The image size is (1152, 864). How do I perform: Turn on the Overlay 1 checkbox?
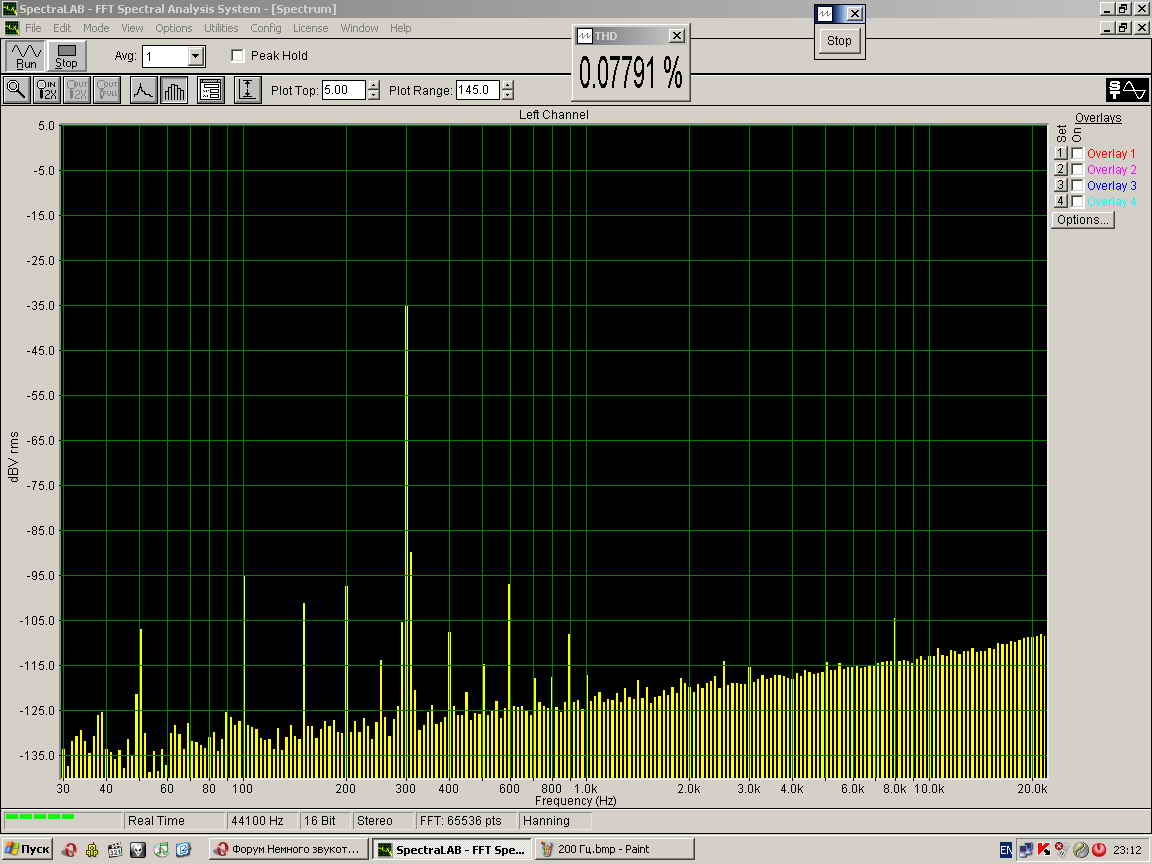pos(1077,154)
